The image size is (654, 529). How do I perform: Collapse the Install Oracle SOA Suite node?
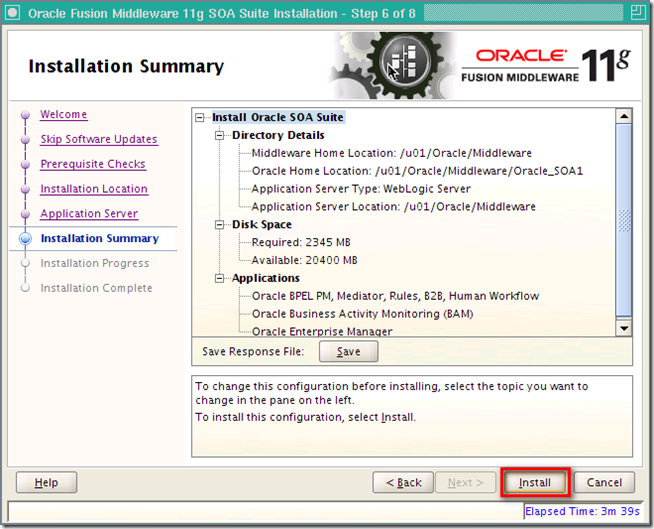tap(200, 118)
